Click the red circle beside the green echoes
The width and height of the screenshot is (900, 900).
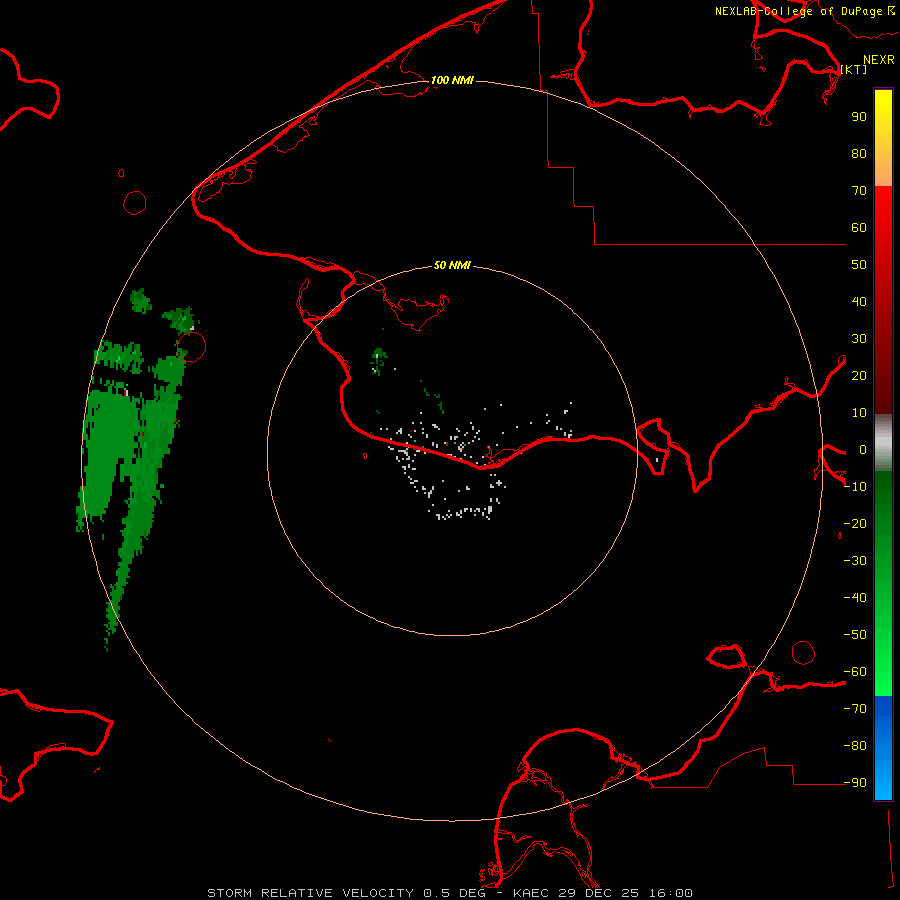[191, 347]
